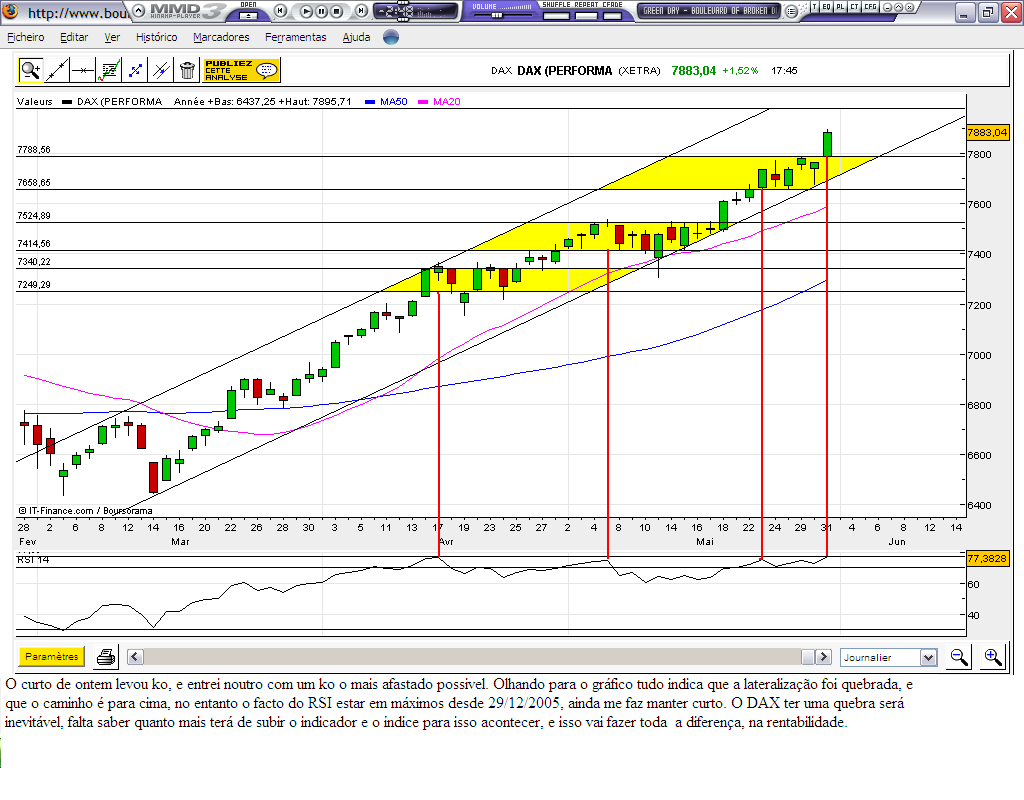Click Winamp small minimize round button

coord(886,7)
